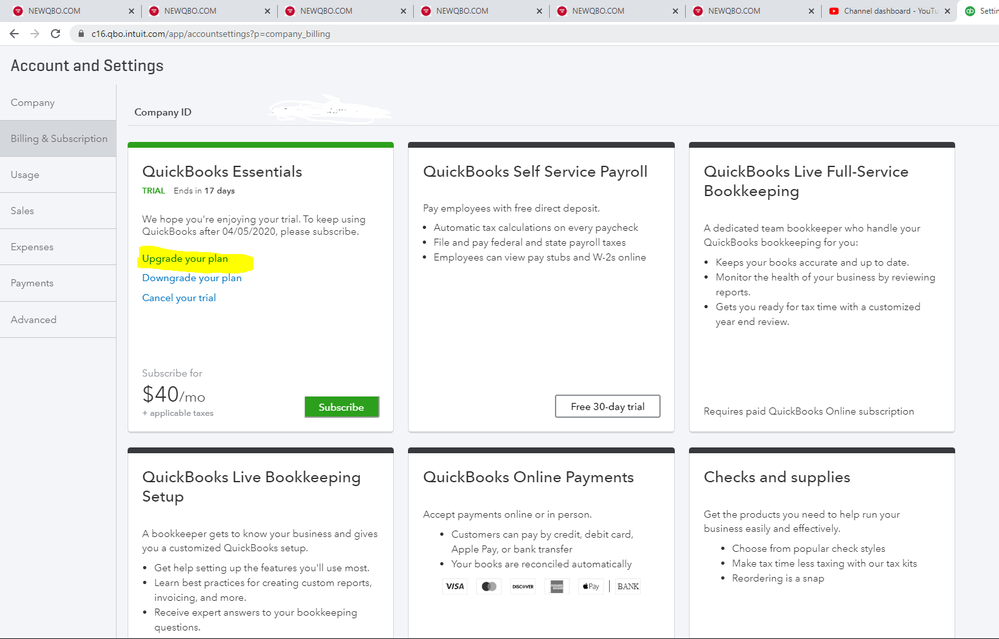Click 'File and pay federal and state payroll taxes'
The width and height of the screenshot is (999, 639).
tap(529, 242)
